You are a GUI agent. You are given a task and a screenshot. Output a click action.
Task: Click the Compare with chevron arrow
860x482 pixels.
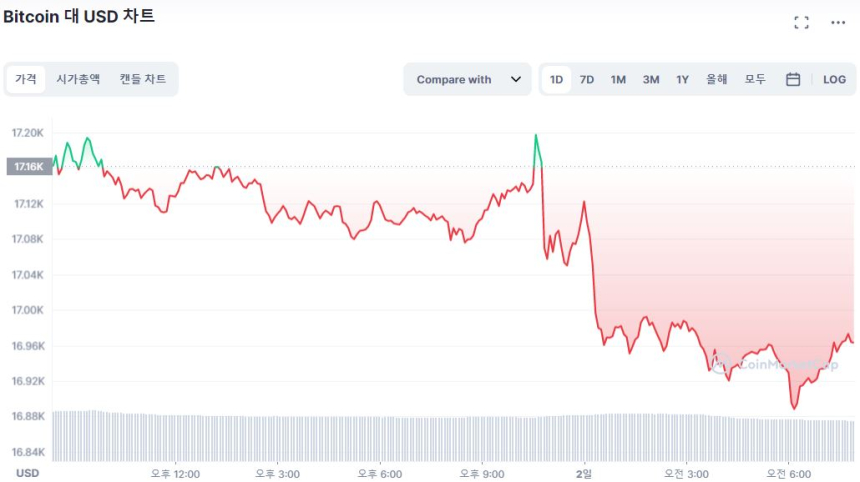tap(516, 80)
